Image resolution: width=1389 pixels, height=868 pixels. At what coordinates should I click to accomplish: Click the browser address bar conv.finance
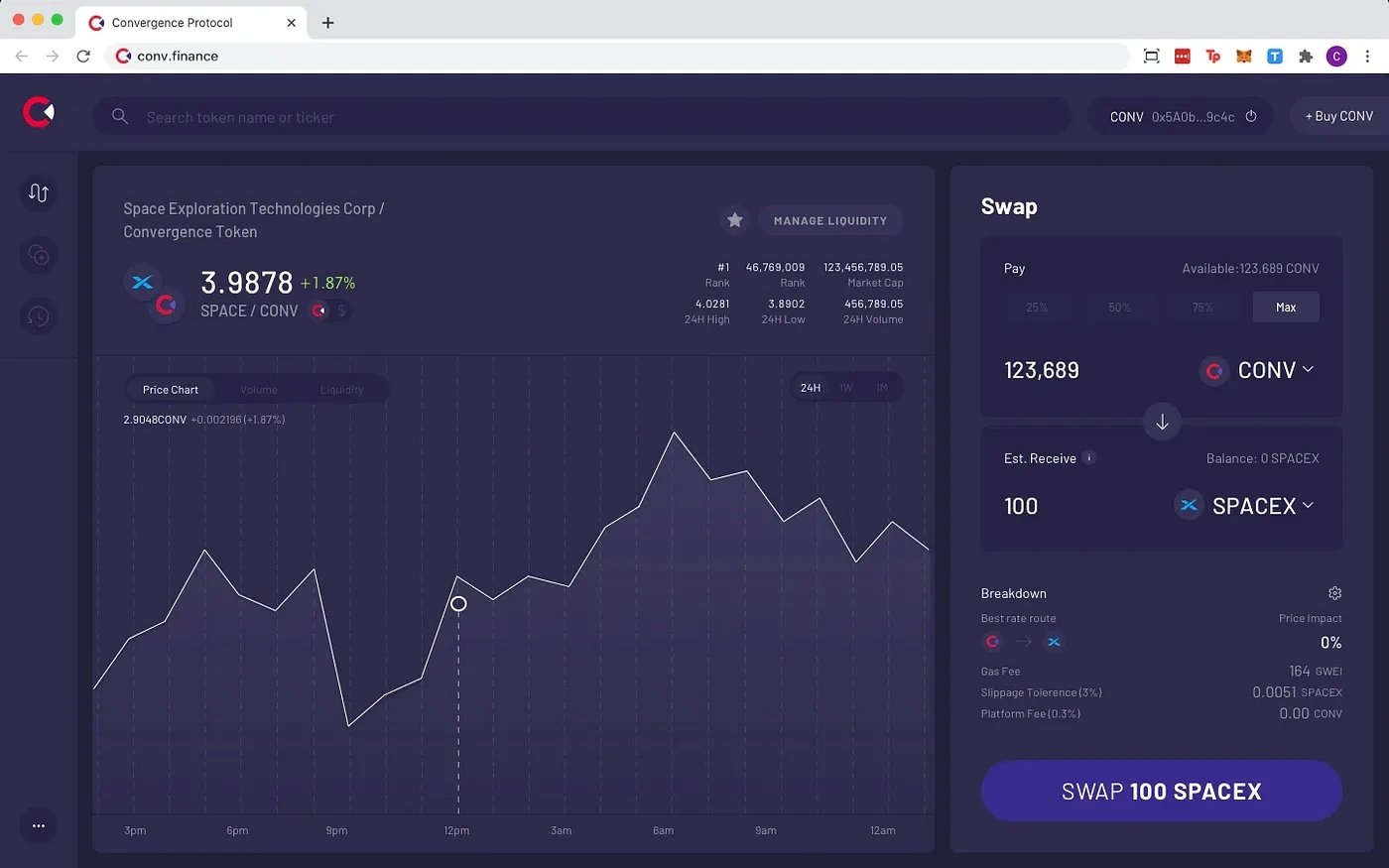pos(617,57)
